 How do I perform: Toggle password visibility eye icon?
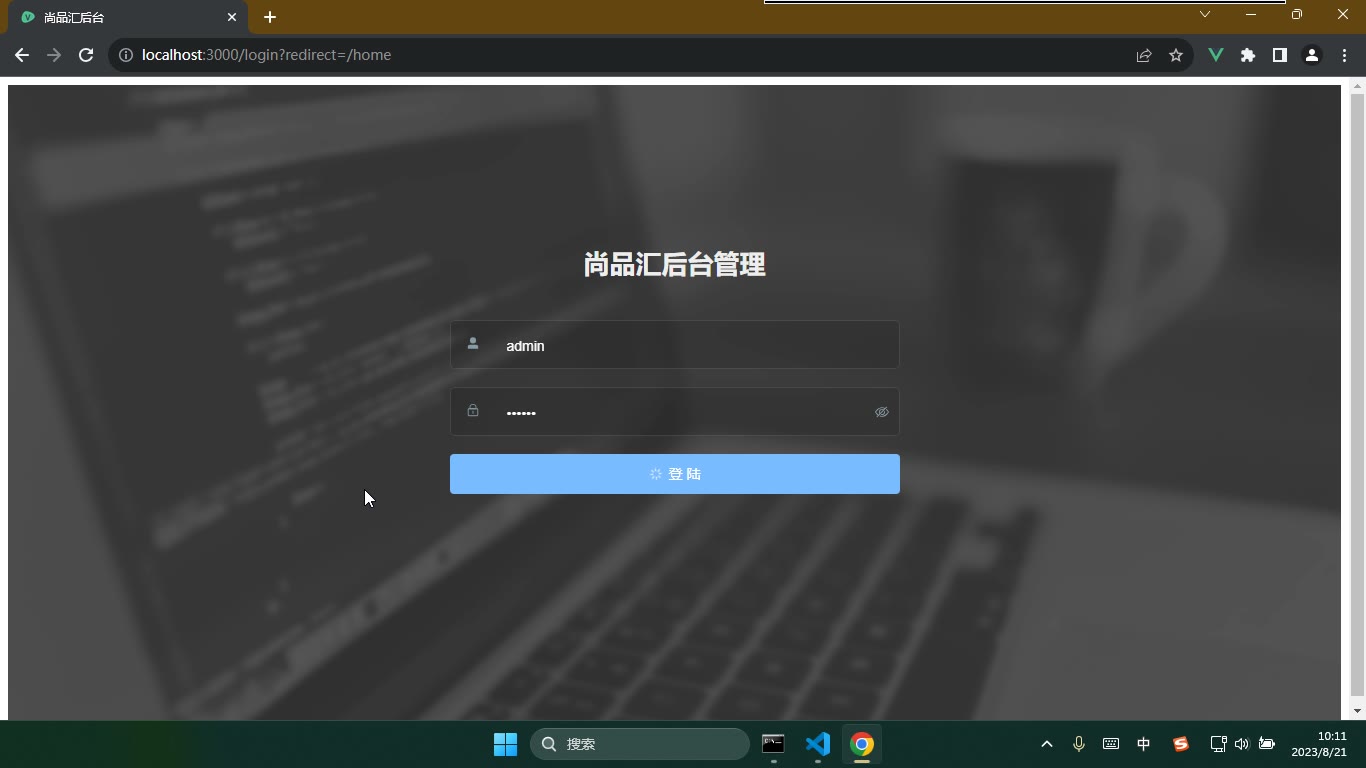(881, 412)
